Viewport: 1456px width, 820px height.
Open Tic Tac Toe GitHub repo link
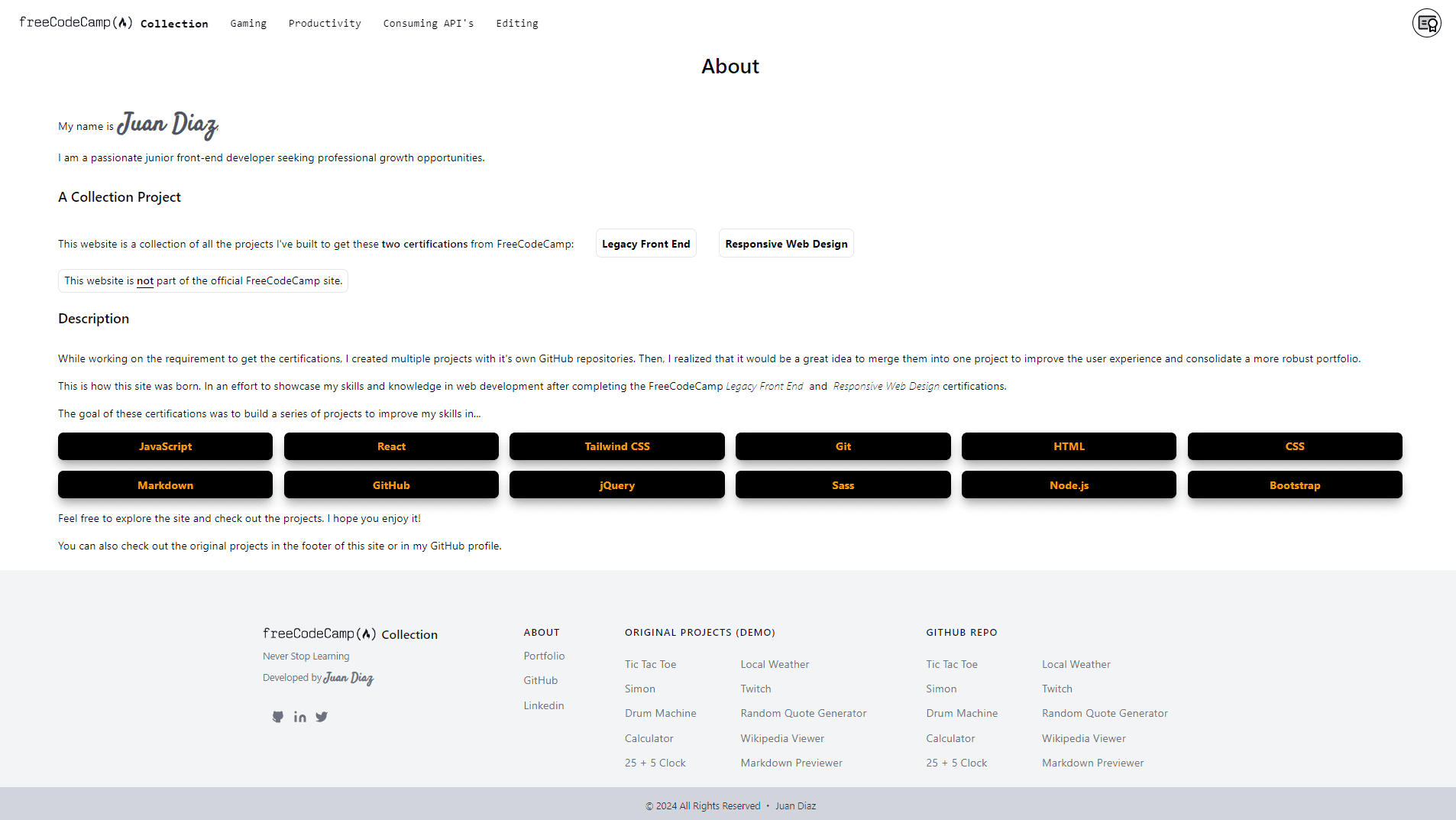952,664
